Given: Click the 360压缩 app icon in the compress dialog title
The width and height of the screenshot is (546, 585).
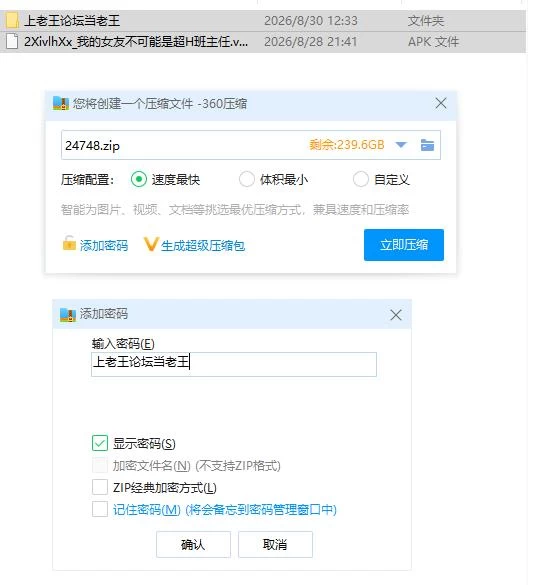Looking at the screenshot, I should click(x=61, y=103).
